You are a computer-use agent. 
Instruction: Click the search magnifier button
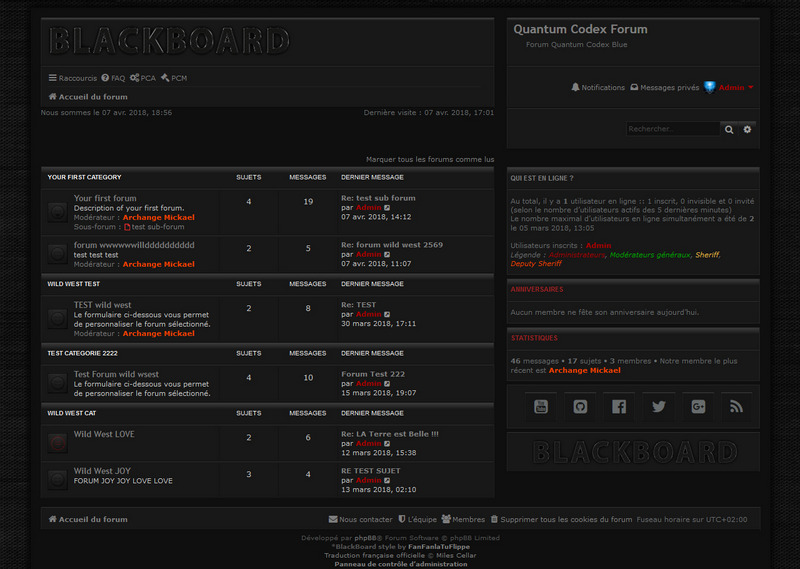[729, 129]
